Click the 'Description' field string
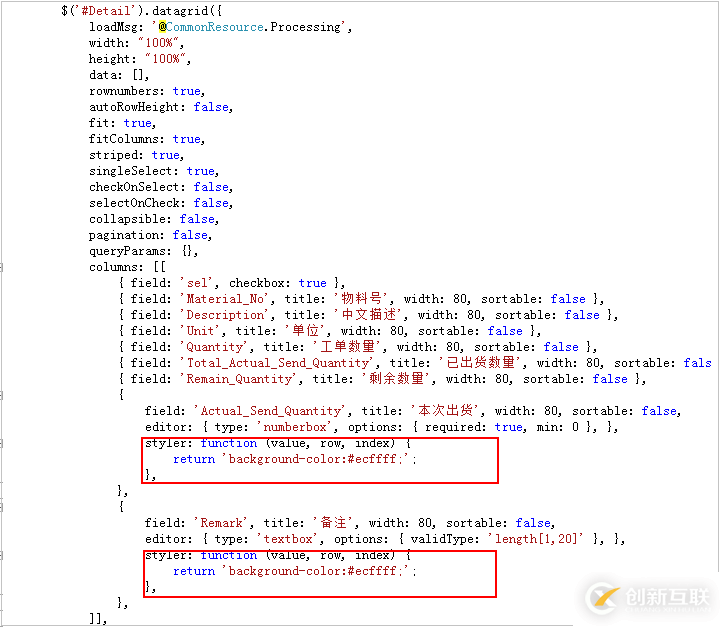720x627 pixels. (x=225, y=315)
